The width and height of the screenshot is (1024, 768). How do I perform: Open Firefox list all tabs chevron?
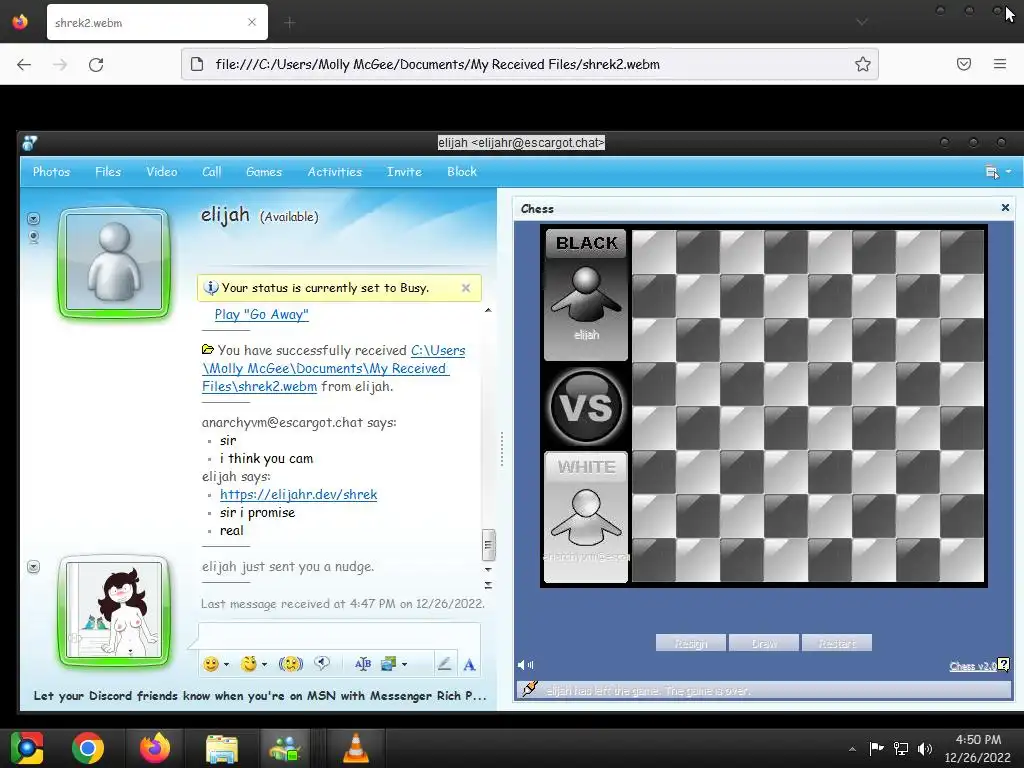[862, 22]
